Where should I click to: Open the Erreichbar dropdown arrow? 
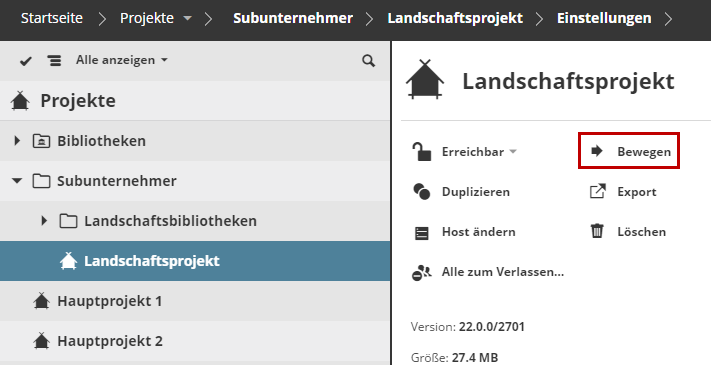(513, 152)
